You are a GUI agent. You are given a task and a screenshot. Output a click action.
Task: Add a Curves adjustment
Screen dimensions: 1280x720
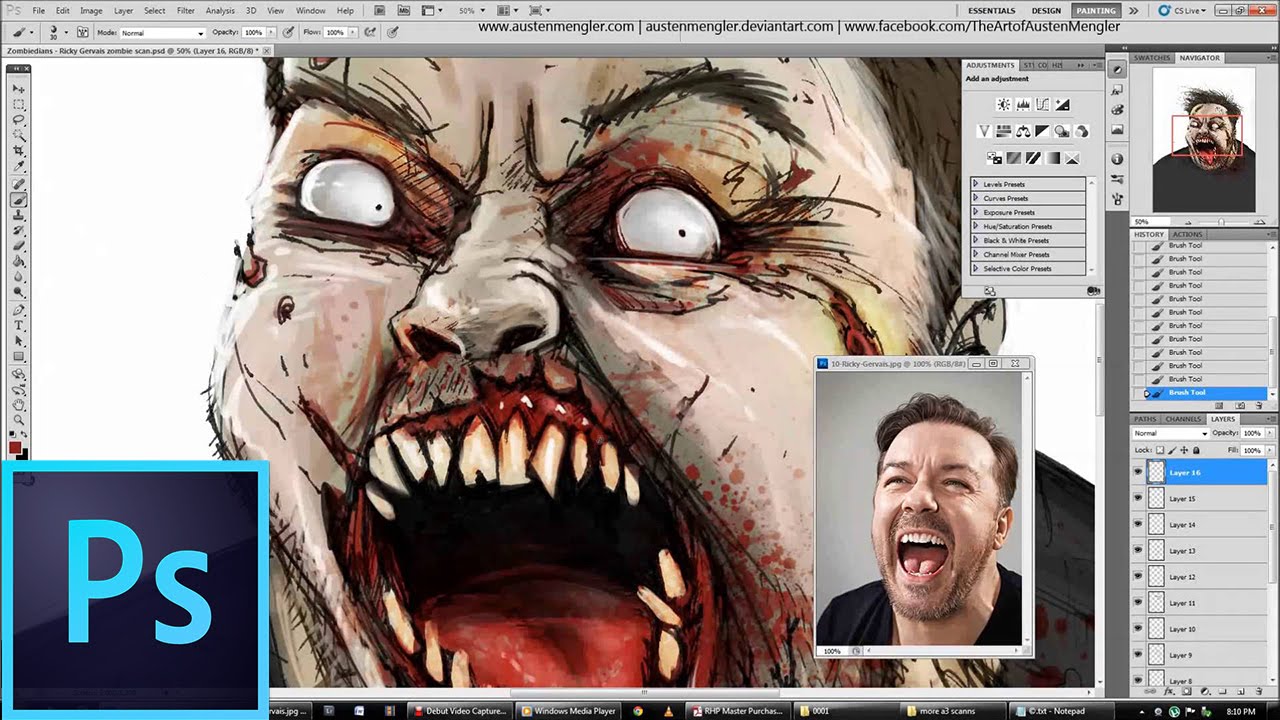[1042, 104]
